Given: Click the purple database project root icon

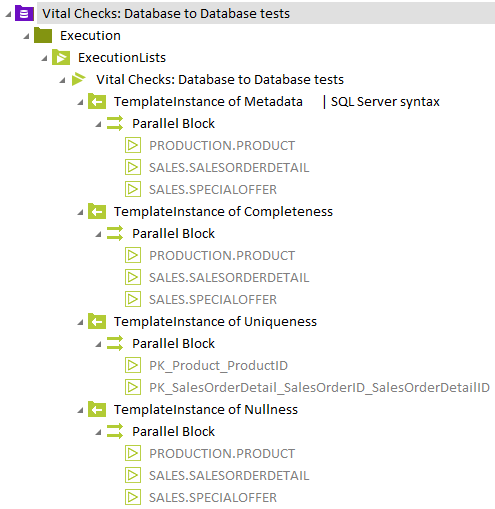Looking at the screenshot, I should point(24,14).
